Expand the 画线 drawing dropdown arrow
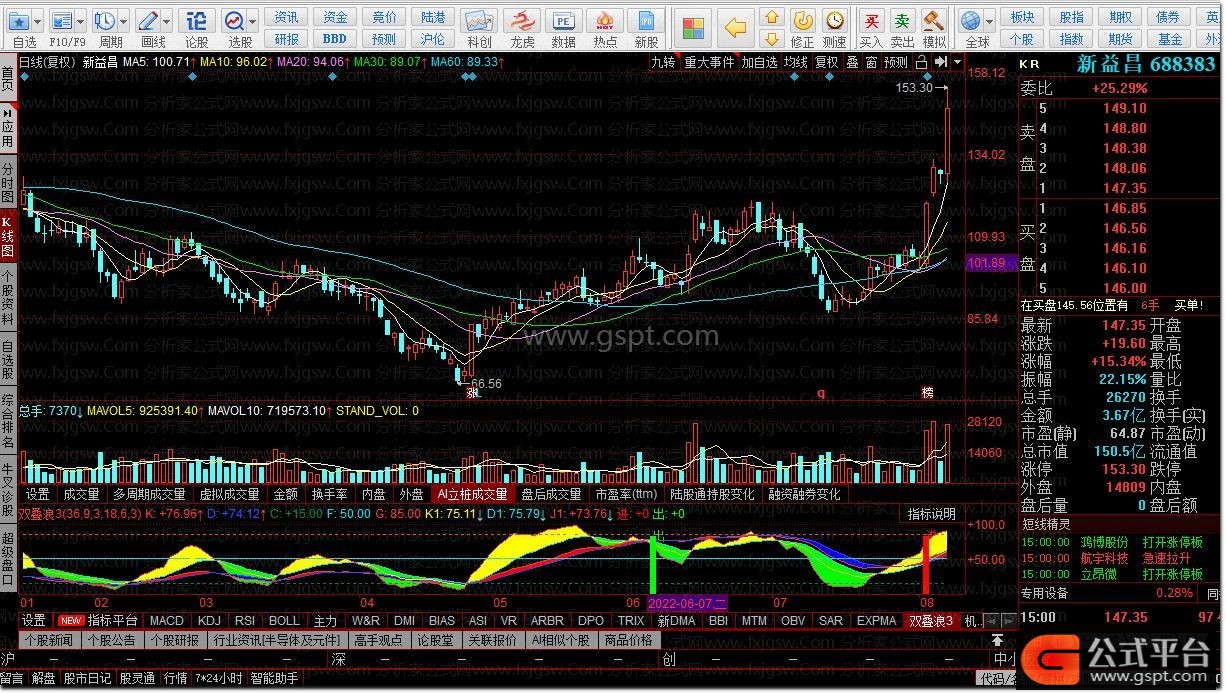Screen dimensions: 1226x693 point(167,21)
